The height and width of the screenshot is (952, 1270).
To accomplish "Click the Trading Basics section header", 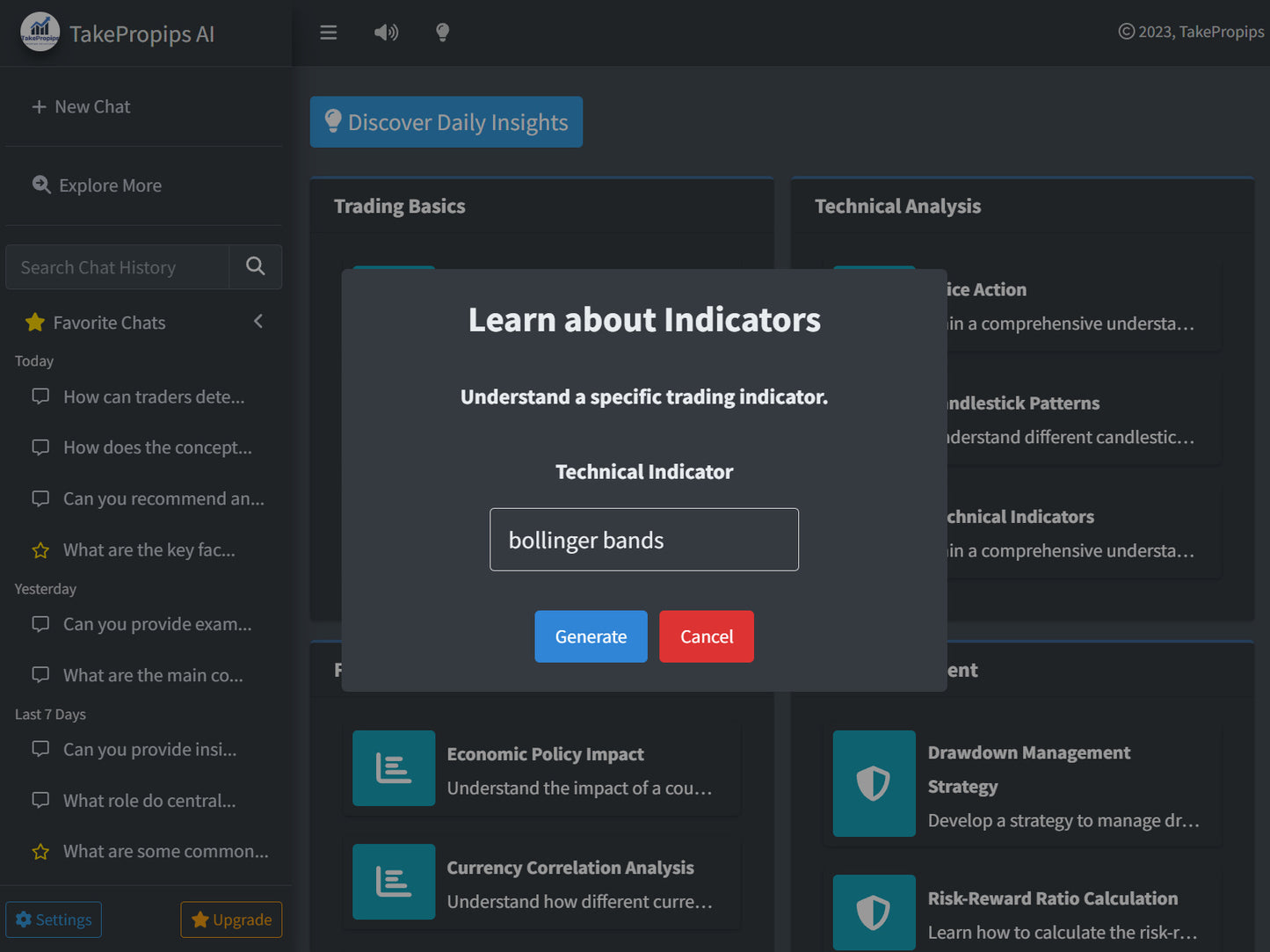I will pyautogui.click(x=400, y=207).
